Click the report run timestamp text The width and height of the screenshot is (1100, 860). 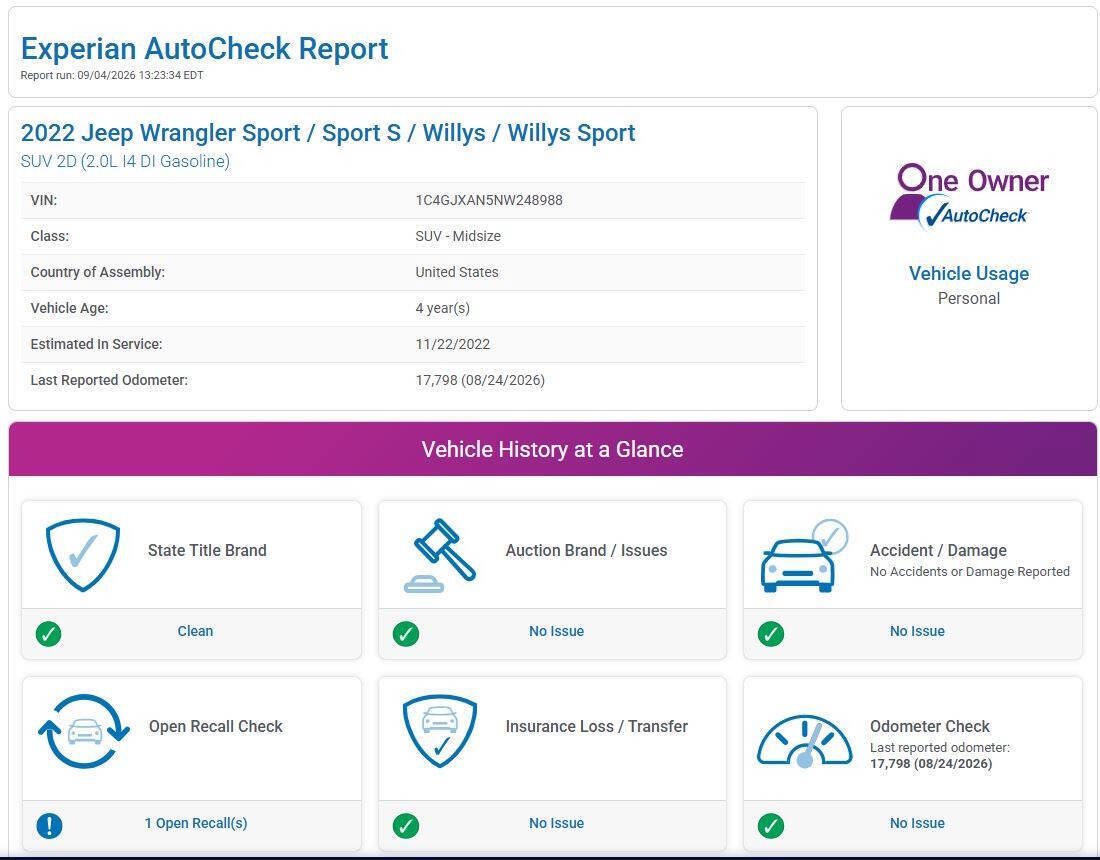112,75
